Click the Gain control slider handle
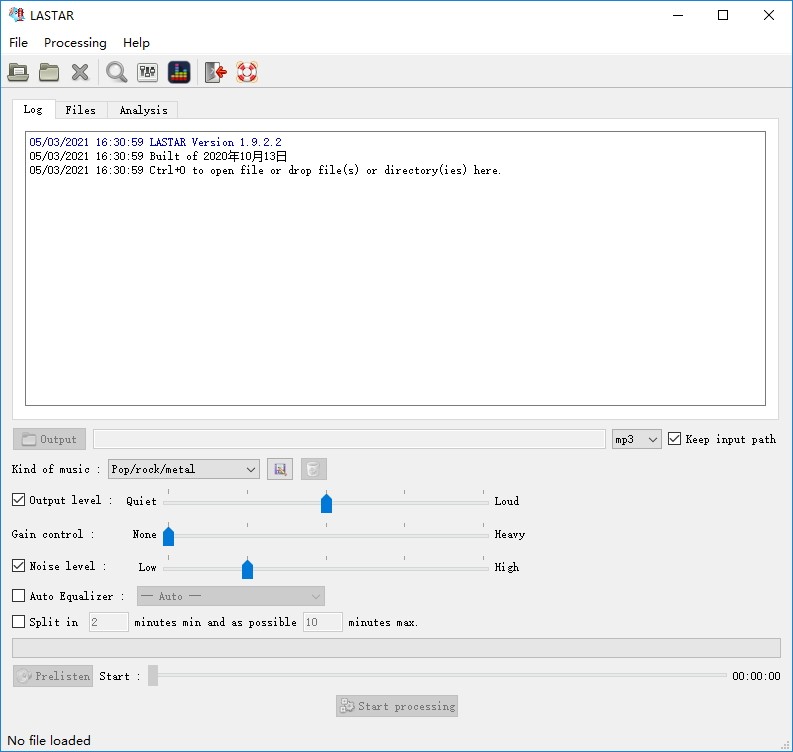 168,536
